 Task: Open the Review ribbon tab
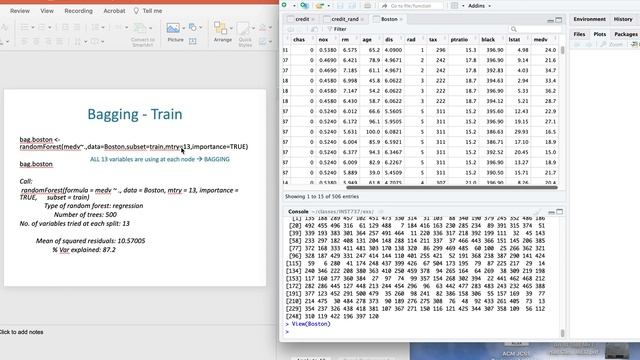point(20,11)
